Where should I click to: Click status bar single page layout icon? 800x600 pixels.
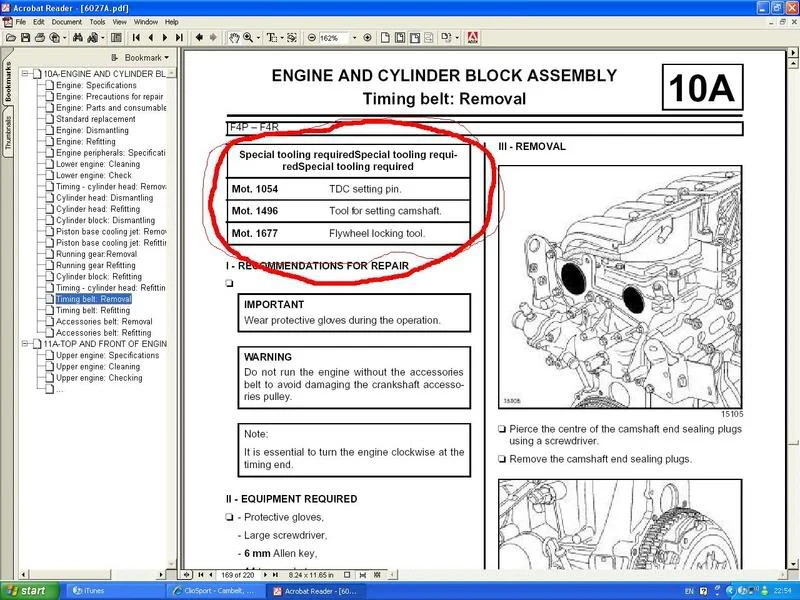(x=347, y=575)
